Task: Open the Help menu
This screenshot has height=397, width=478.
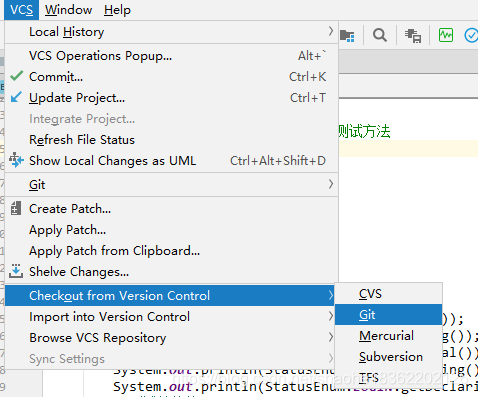Action: (117, 10)
